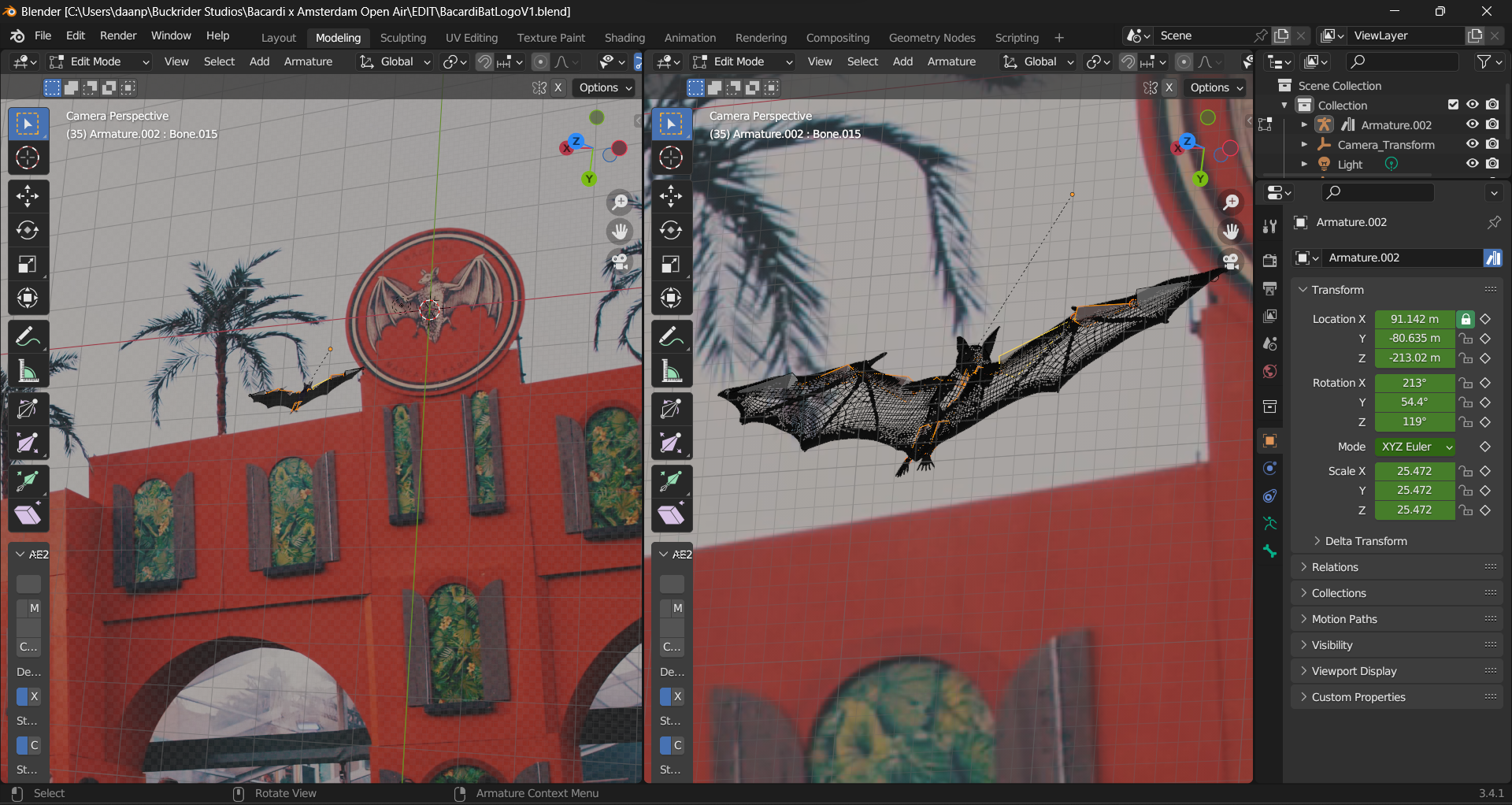Expand the Relations panel
1512x805 pixels.
tap(1334, 567)
